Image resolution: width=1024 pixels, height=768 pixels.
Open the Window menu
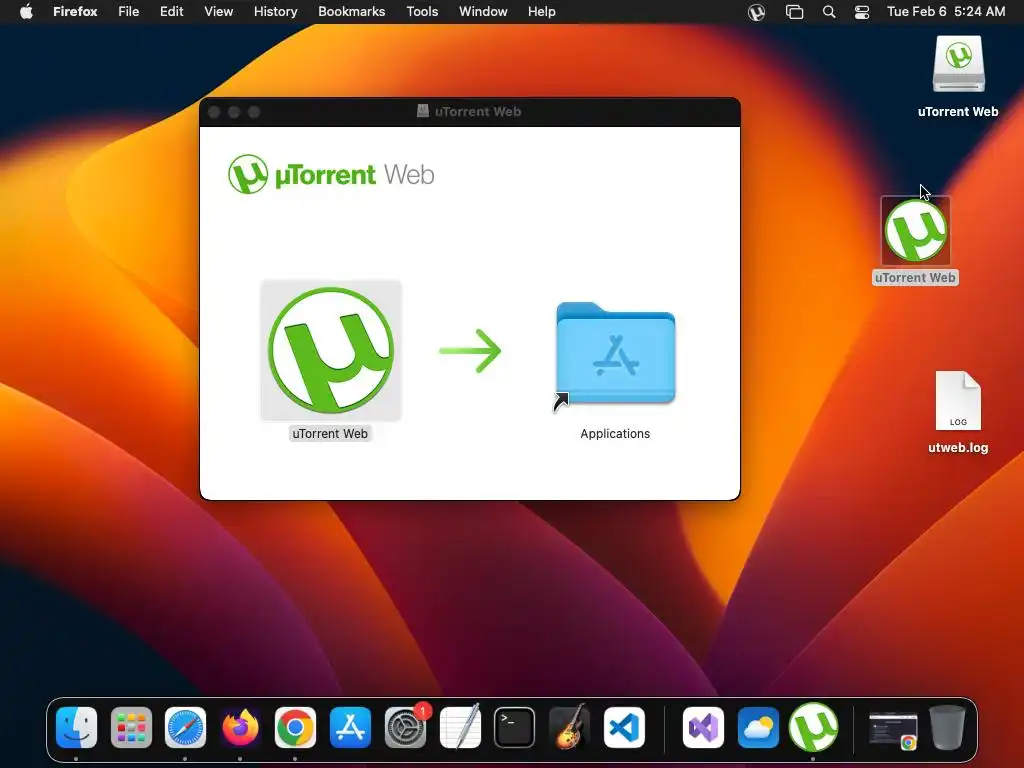pos(483,12)
